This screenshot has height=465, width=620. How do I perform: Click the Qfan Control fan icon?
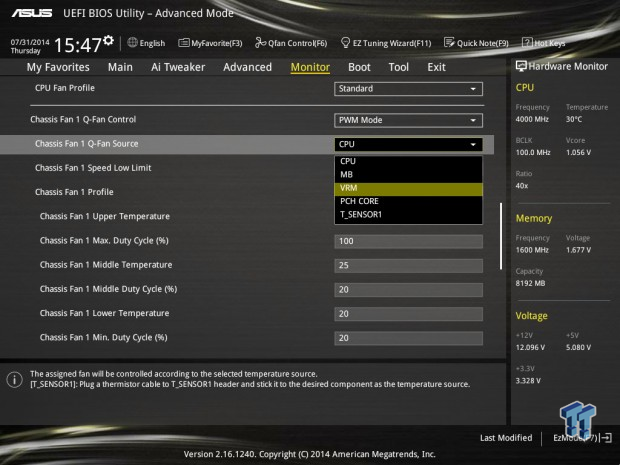pyautogui.click(x=260, y=43)
